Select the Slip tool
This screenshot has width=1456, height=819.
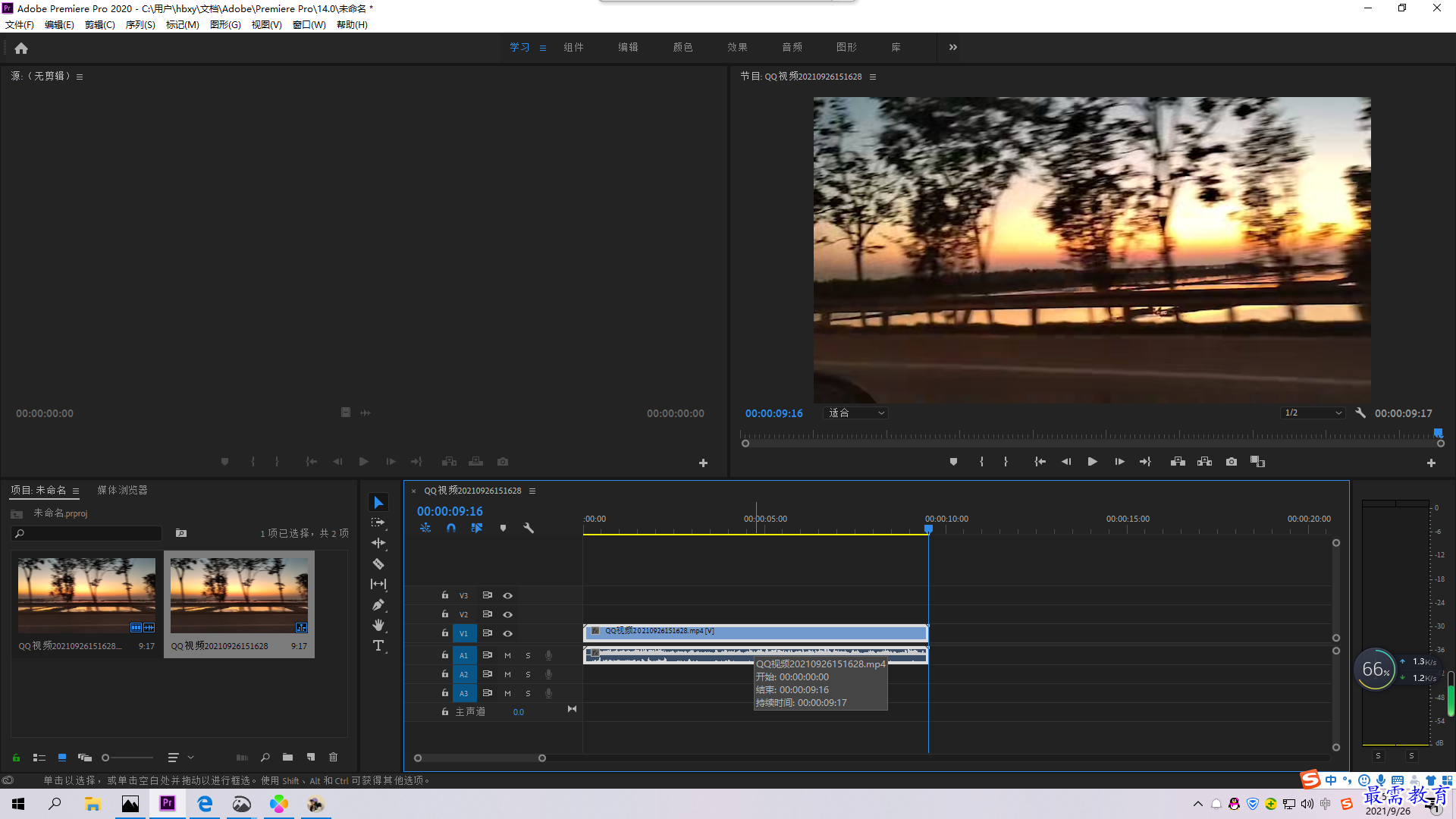[378, 584]
